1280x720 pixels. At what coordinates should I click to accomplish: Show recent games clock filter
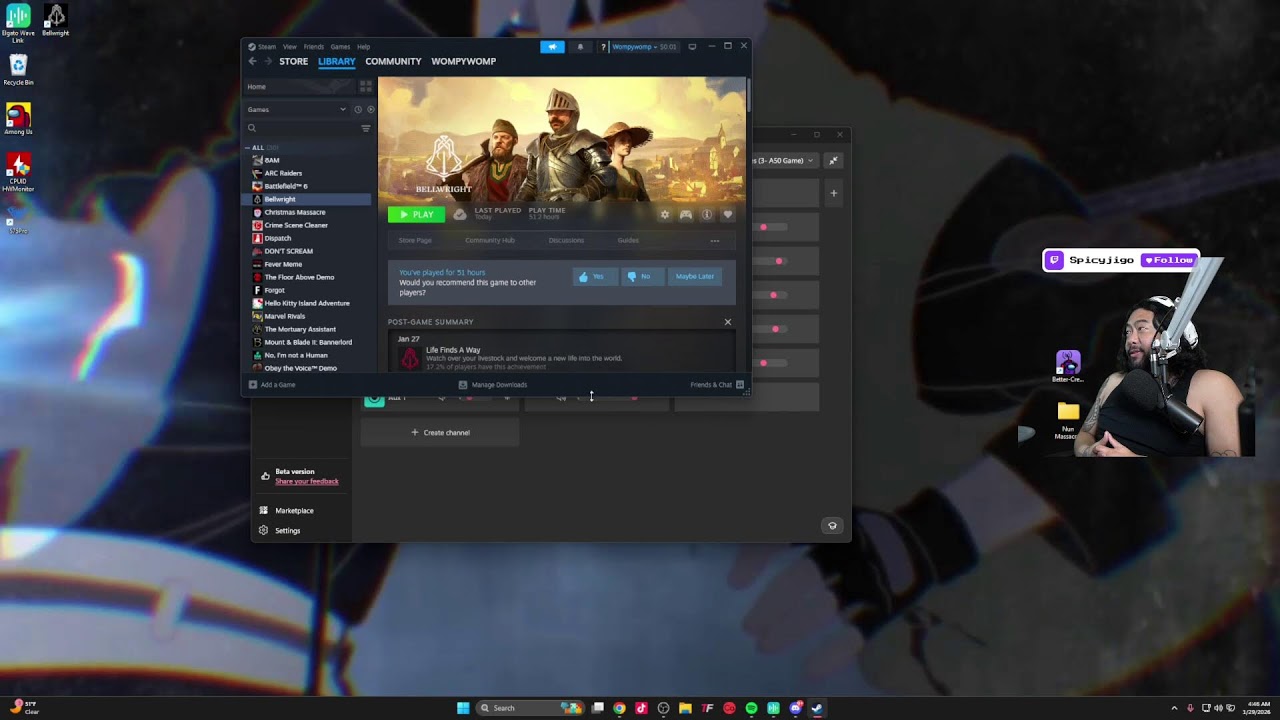click(358, 109)
